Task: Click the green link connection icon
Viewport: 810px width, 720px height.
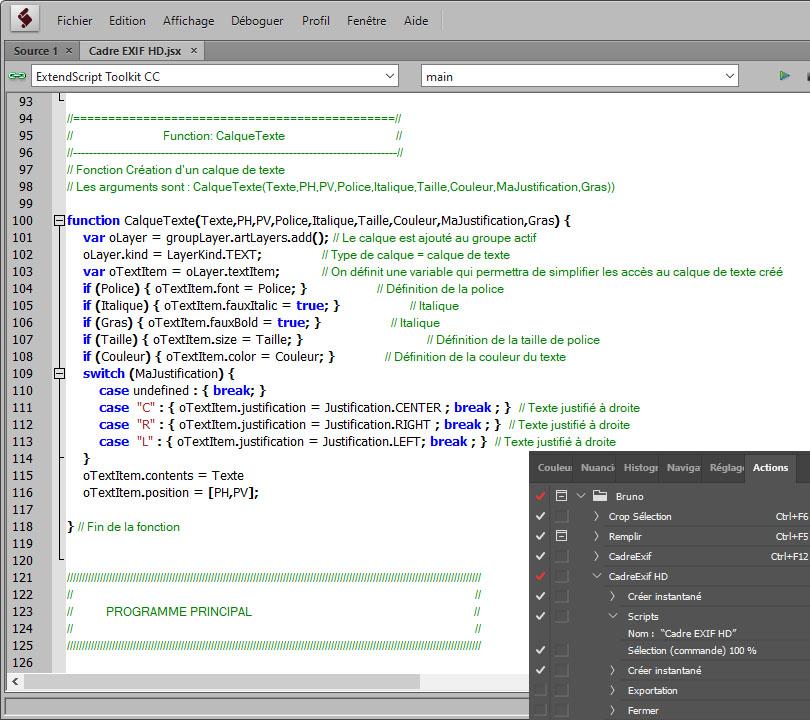Action: coord(16,76)
